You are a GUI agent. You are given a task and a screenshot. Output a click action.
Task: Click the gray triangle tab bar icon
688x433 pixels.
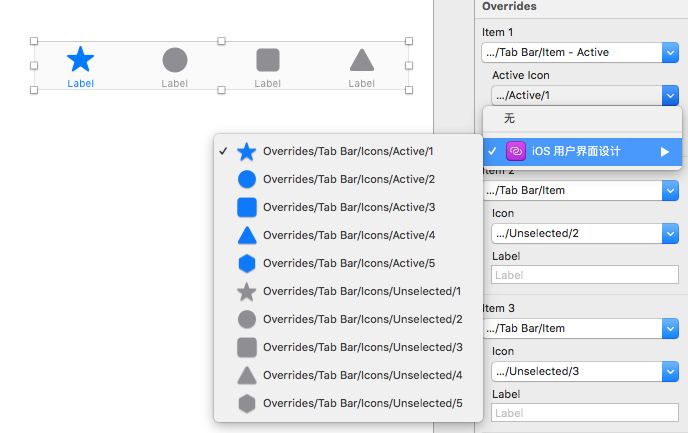[x=361, y=61]
